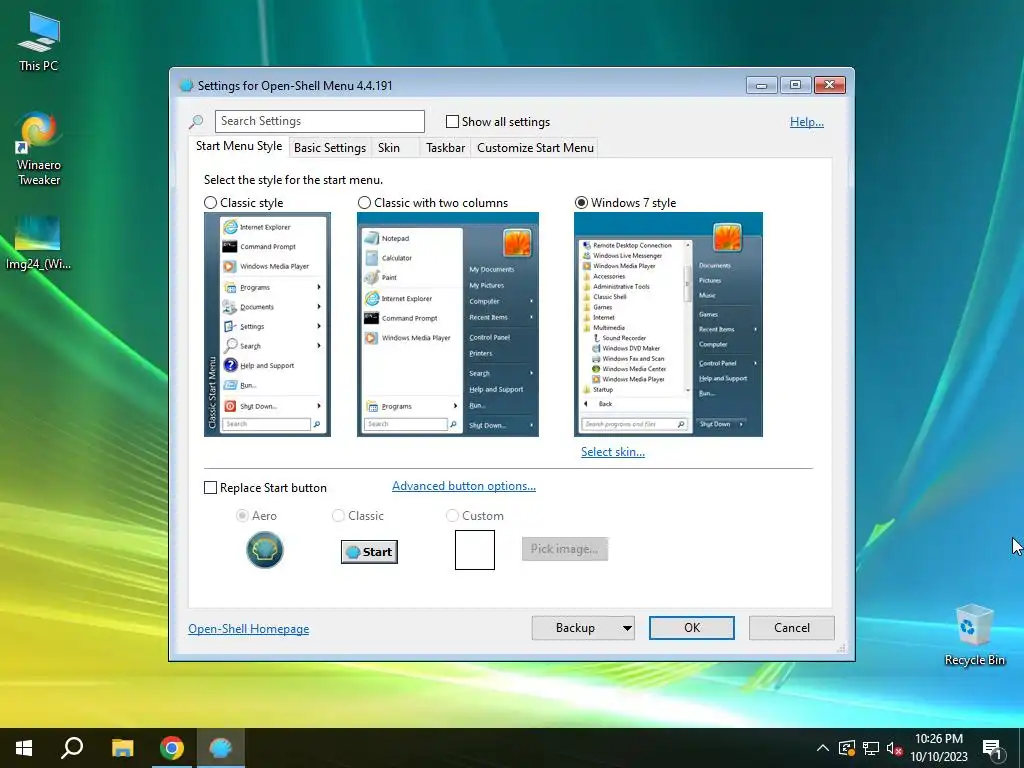Open Advanced button options link
The width and height of the screenshot is (1024, 768).
(x=464, y=486)
